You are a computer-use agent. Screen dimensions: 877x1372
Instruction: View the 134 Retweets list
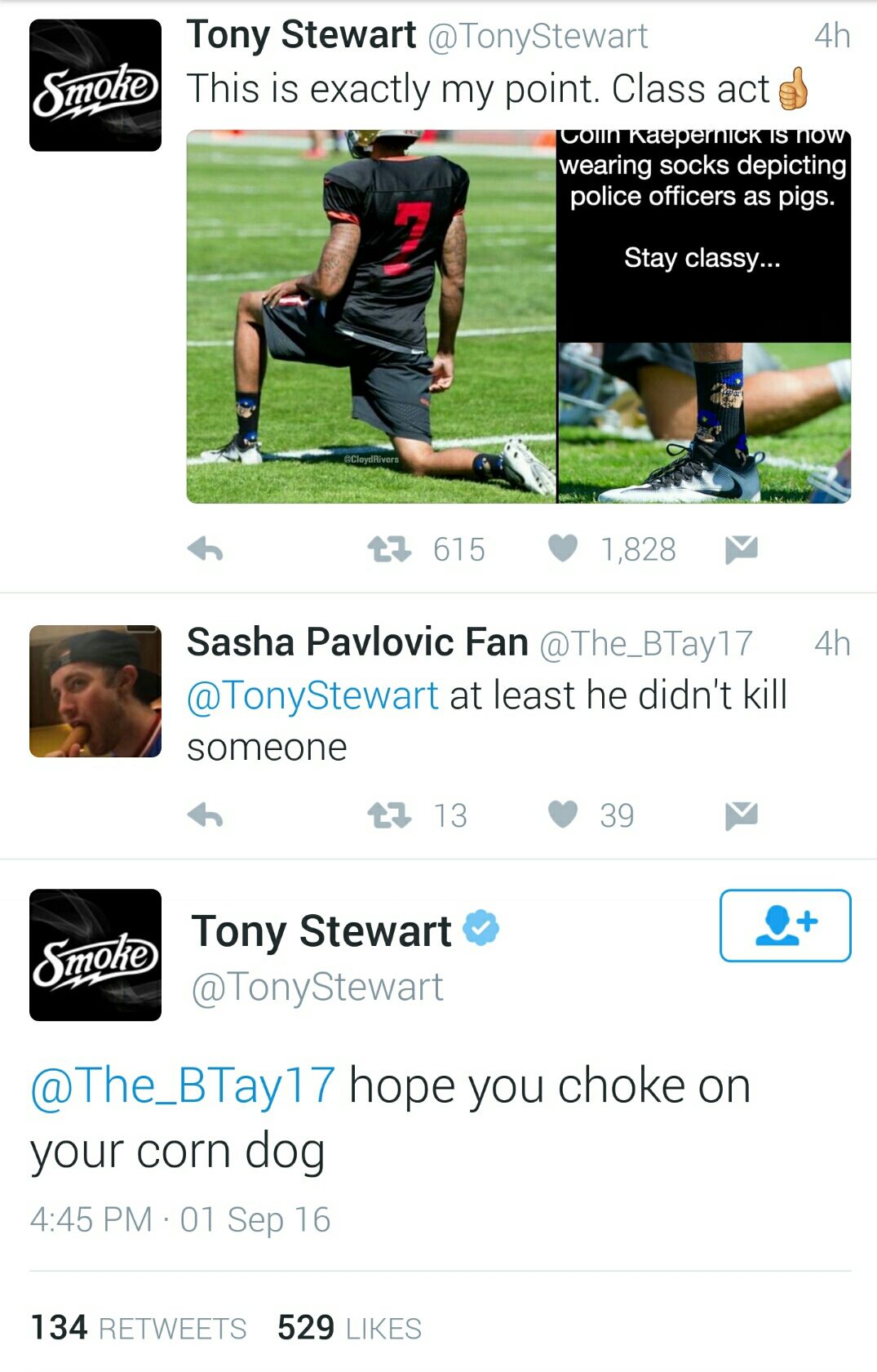click(138, 1328)
